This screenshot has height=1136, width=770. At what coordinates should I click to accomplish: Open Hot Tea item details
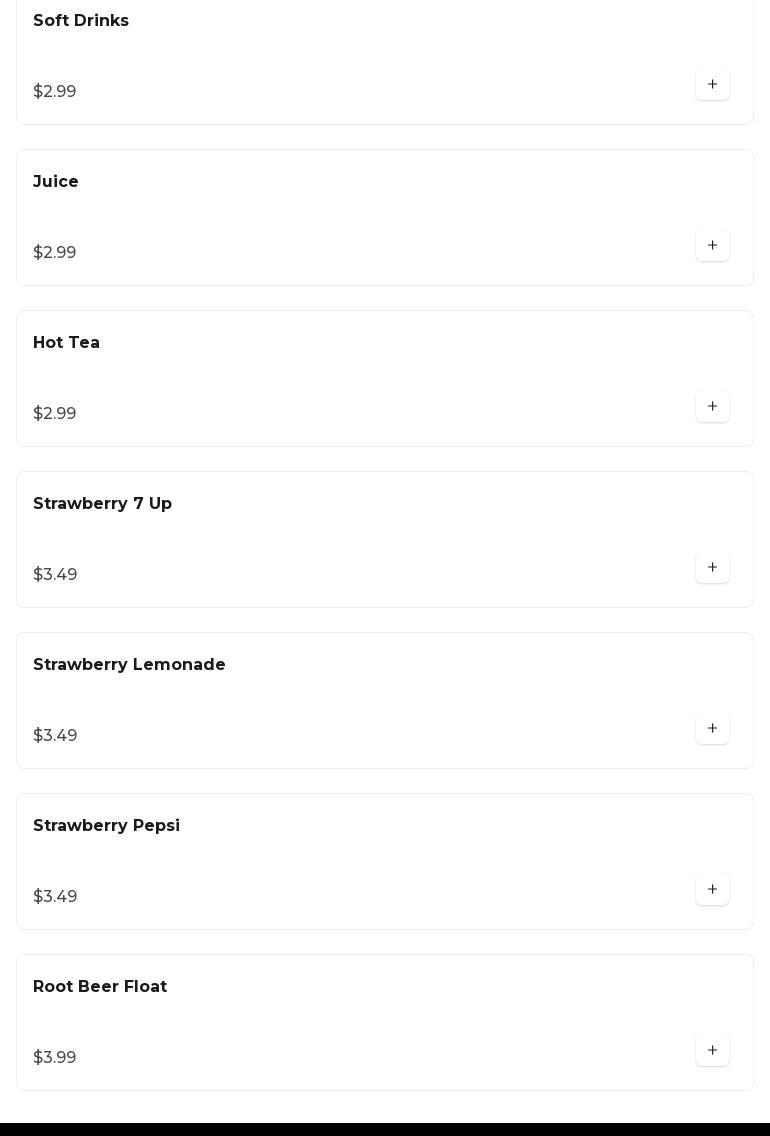click(x=66, y=343)
